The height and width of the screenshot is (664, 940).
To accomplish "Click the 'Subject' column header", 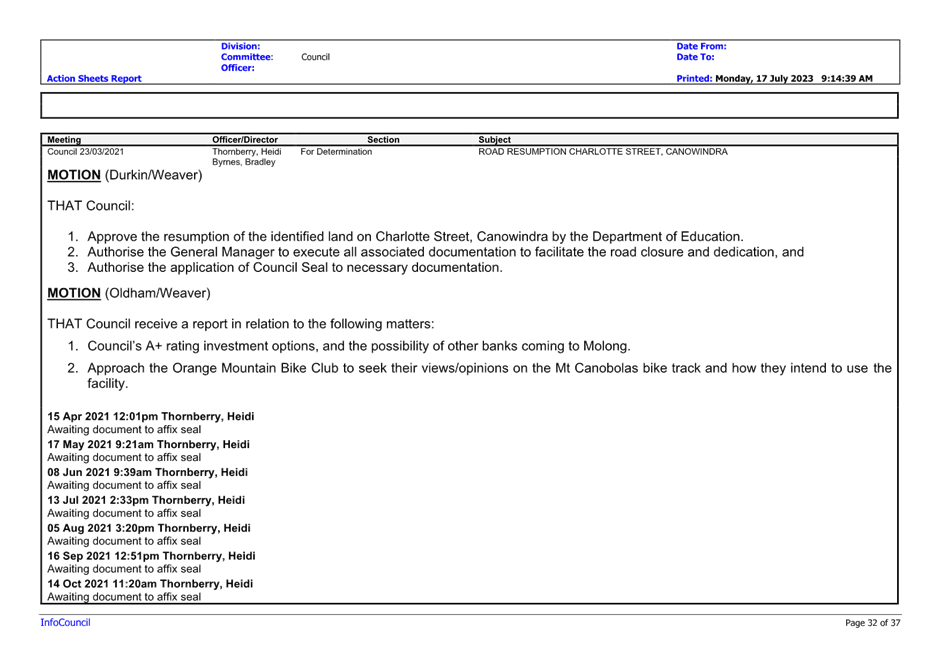I will coord(495,140).
